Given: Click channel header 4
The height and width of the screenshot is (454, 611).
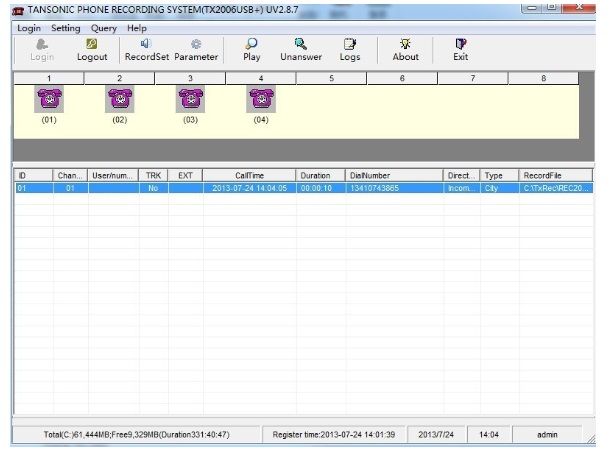Looking at the screenshot, I should [x=261, y=78].
